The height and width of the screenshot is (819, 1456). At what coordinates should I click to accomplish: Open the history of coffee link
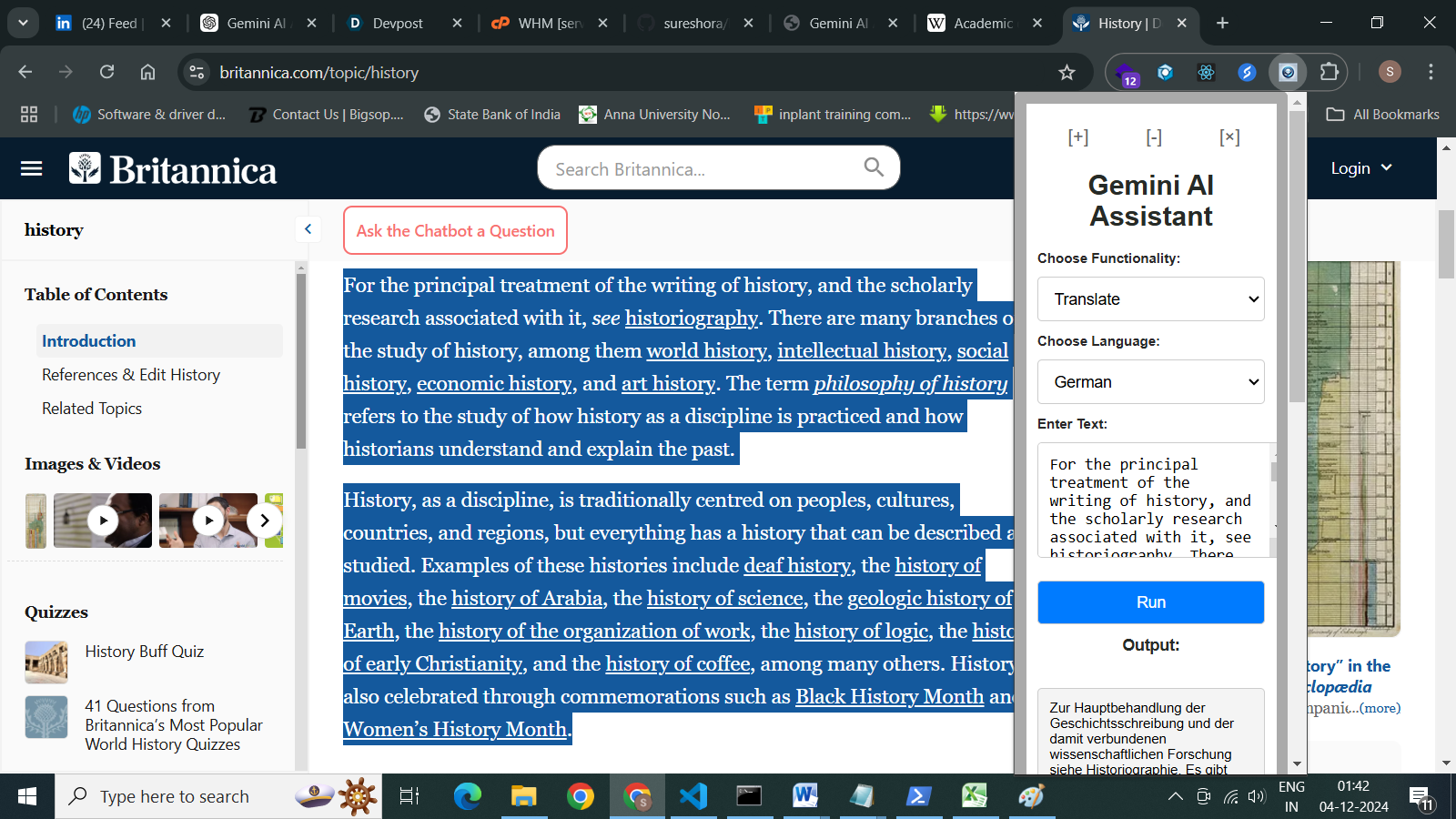click(678, 663)
